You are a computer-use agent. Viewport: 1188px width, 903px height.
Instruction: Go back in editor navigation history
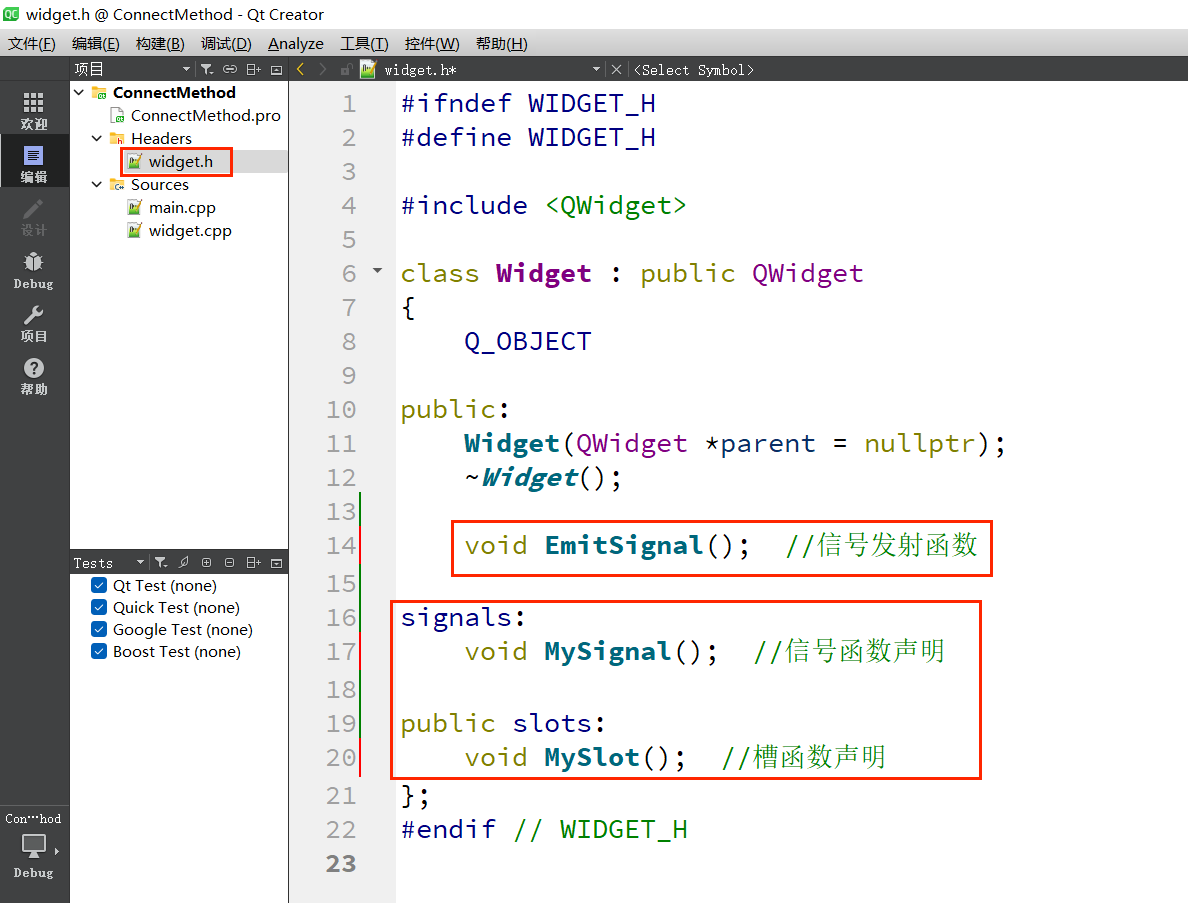pos(301,70)
